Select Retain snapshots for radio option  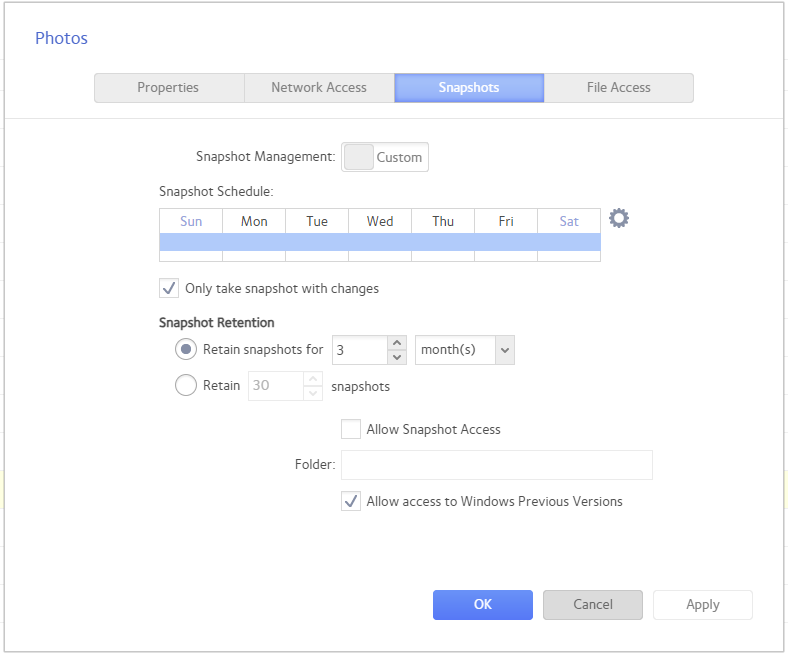(186, 350)
